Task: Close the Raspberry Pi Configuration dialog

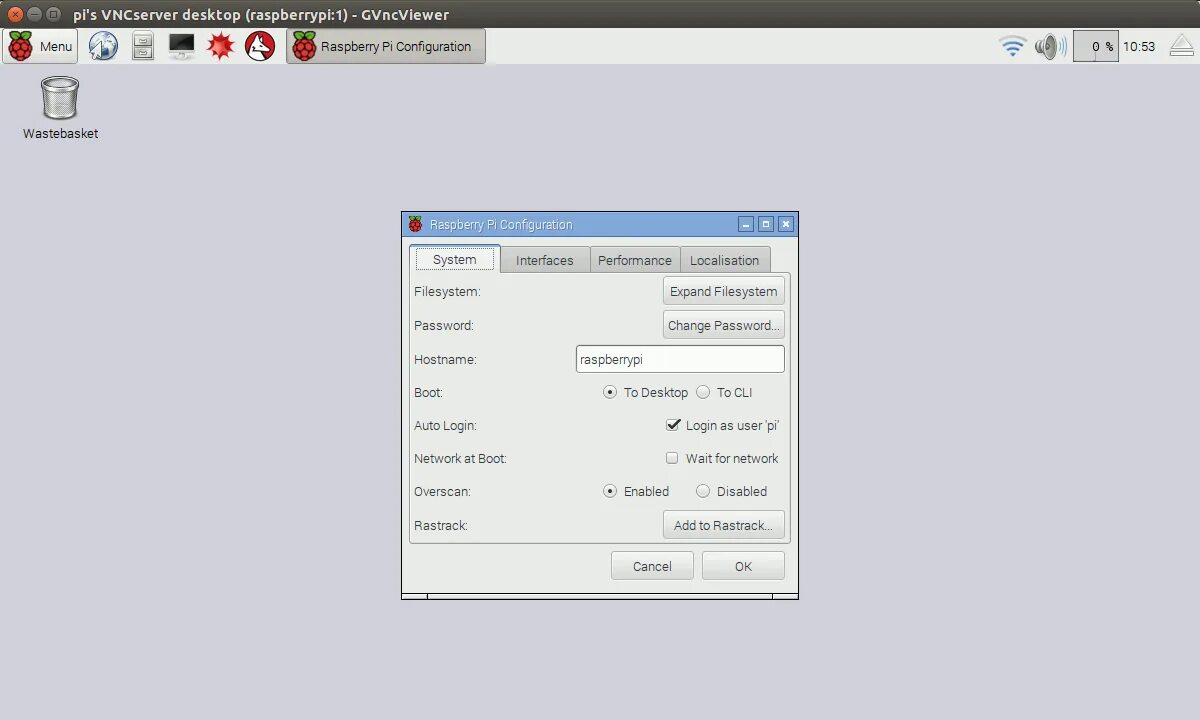Action: click(x=786, y=224)
